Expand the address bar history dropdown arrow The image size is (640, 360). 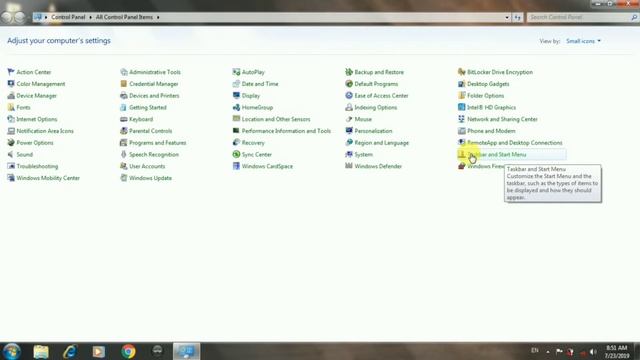[x=507, y=17]
